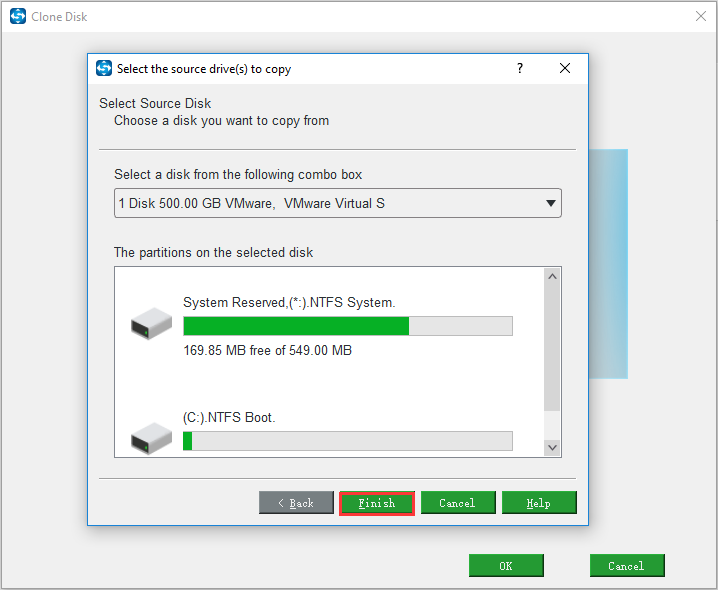Image resolution: width=718 pixels, height=590 pixels.
Task: Go back with the Back button
Action: [x=296, y=503]
